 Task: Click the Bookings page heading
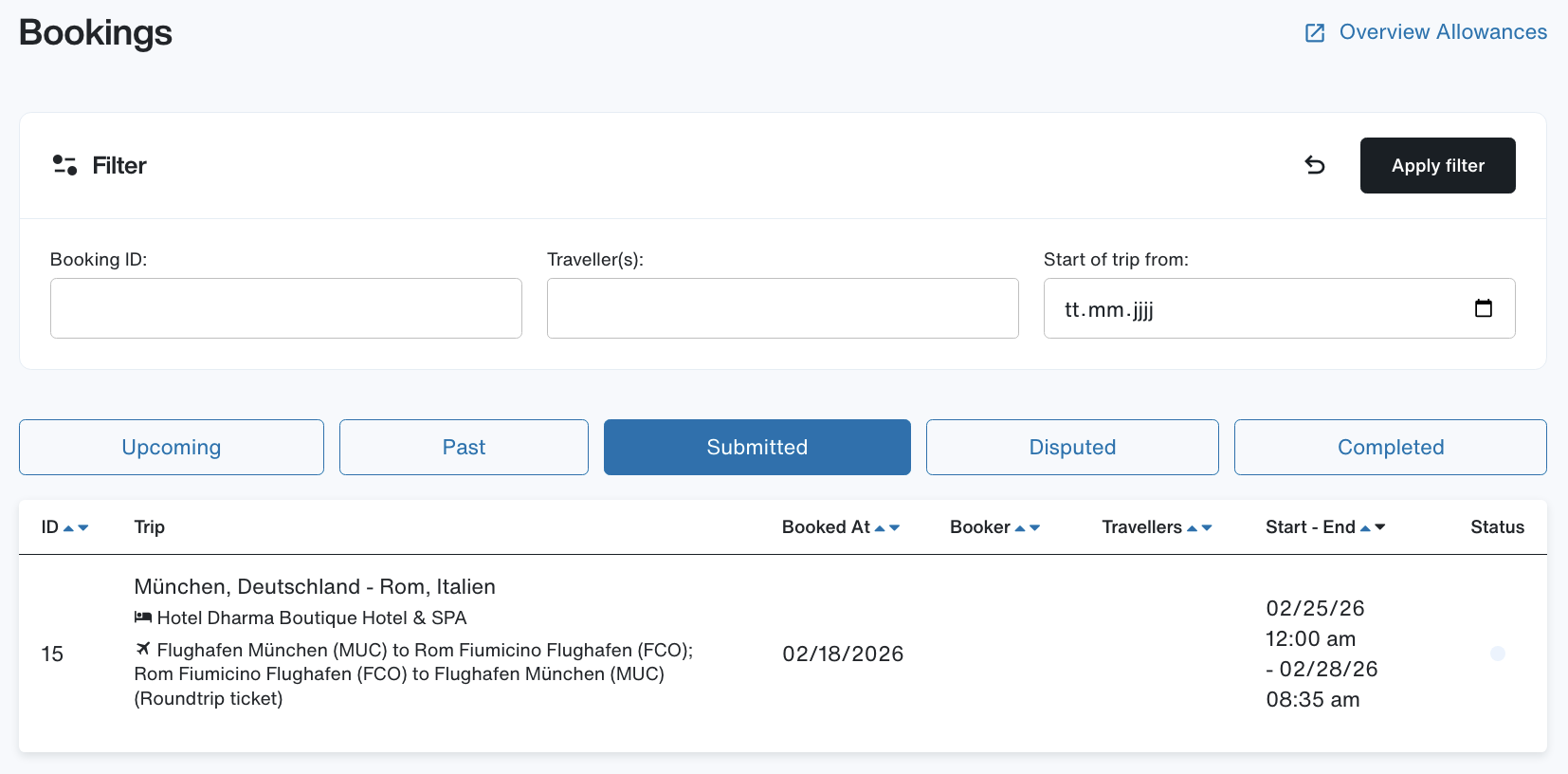tap(96, 33)
